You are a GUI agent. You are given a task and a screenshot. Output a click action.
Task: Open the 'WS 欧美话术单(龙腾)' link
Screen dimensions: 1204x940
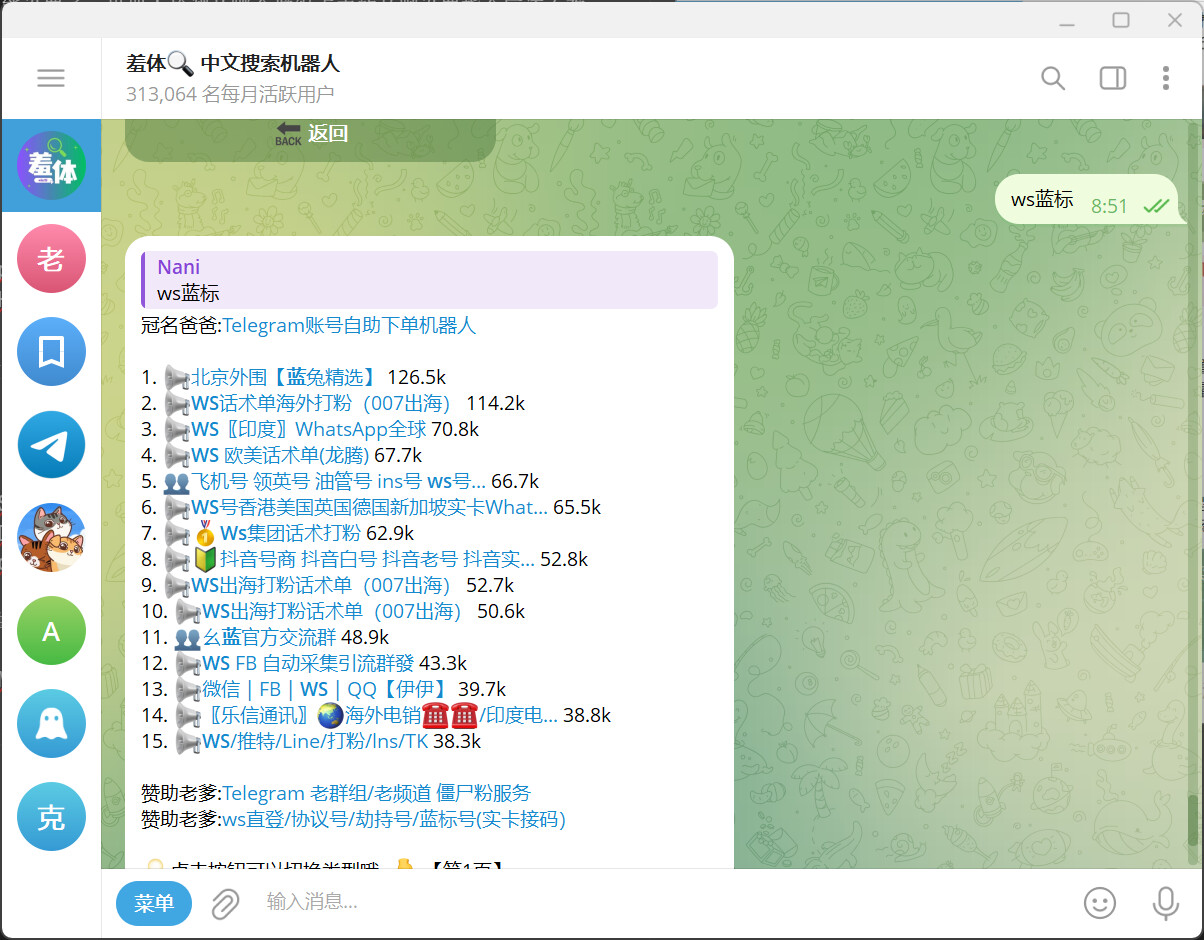tap(280, 455)
